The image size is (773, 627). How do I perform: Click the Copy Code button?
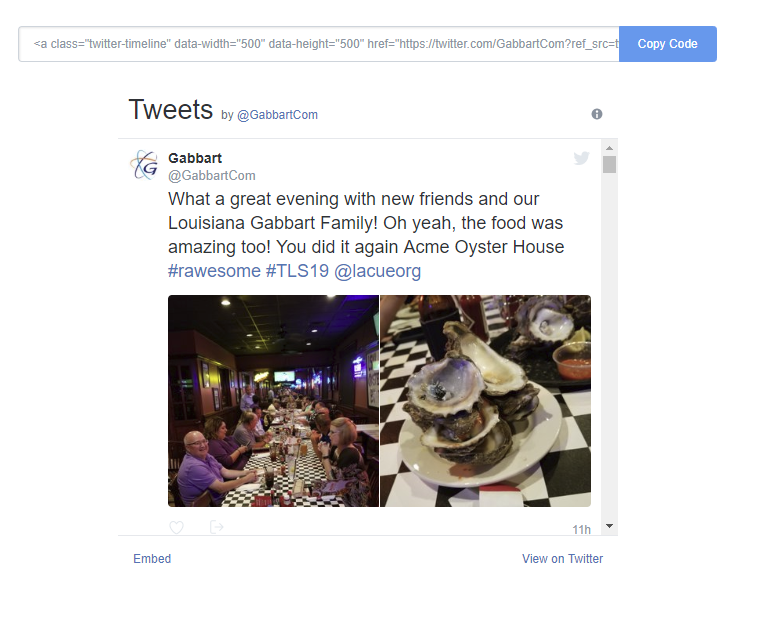tap(668, 44)
